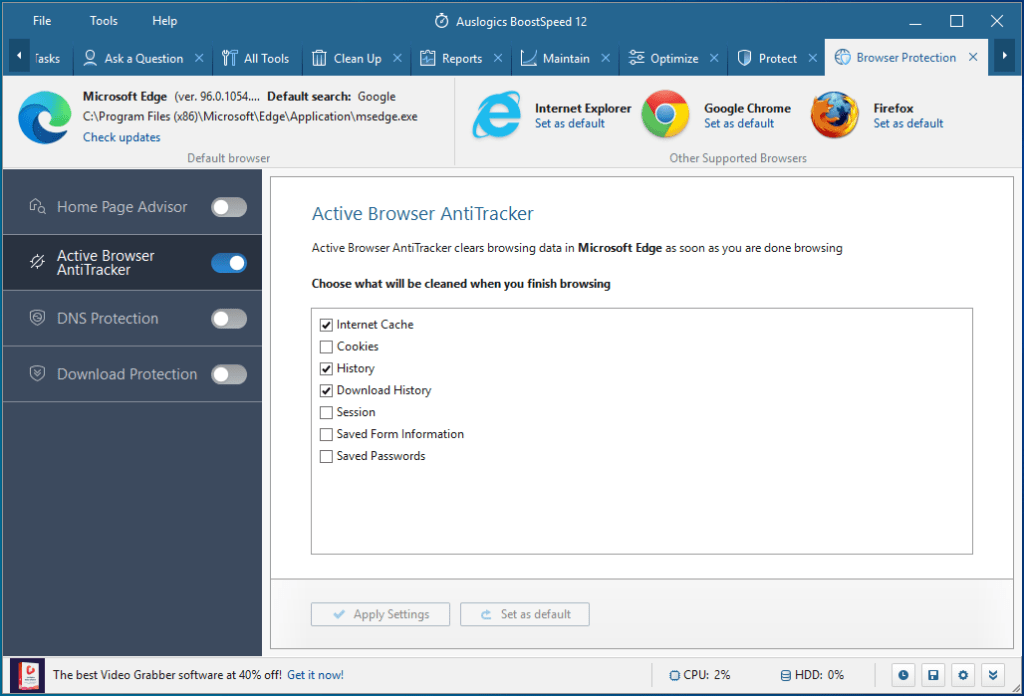Check the Cookies checkbox

[326, 346]
